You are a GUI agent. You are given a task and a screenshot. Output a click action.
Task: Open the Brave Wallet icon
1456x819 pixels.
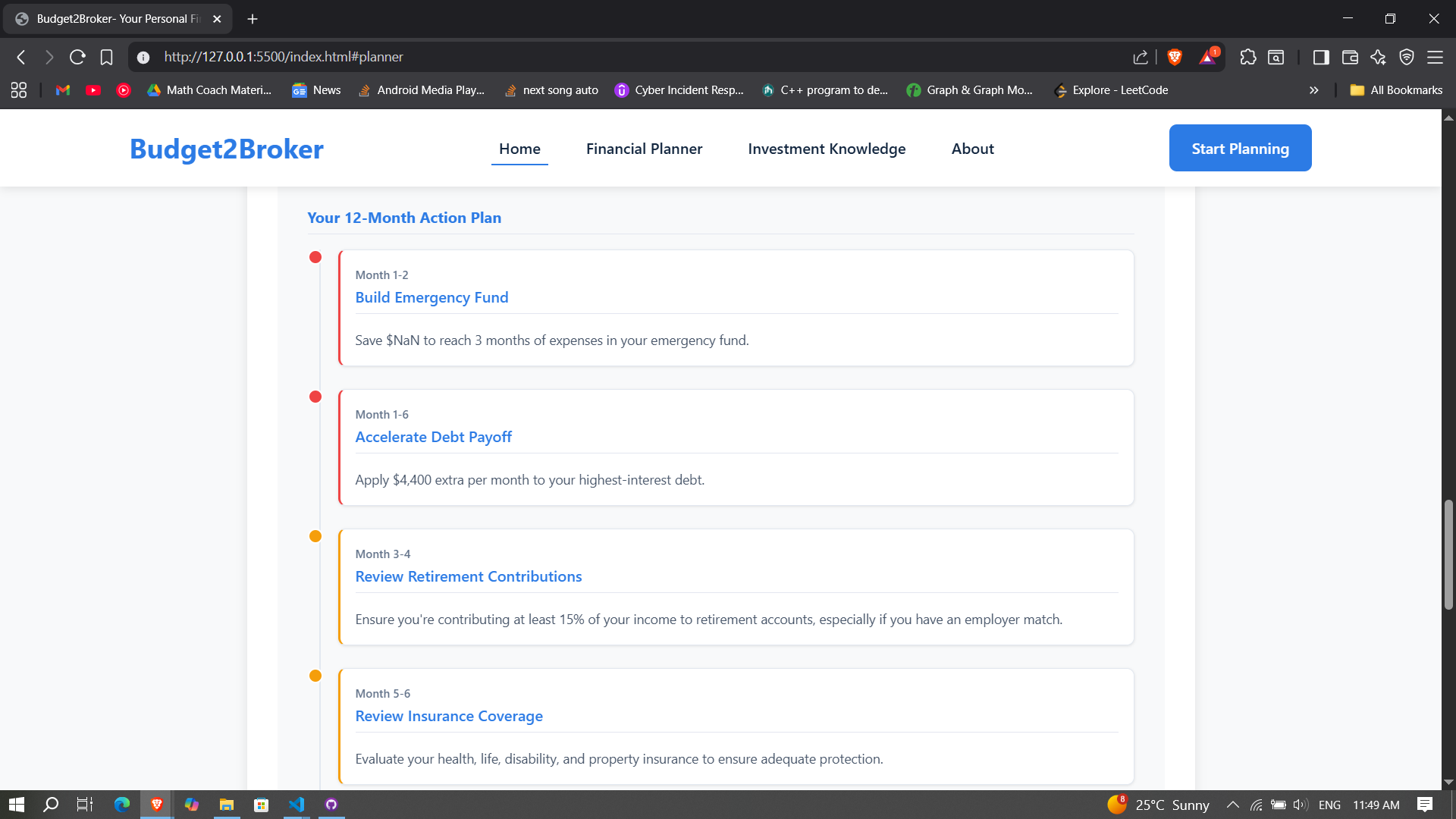(x=1350, y=57)
